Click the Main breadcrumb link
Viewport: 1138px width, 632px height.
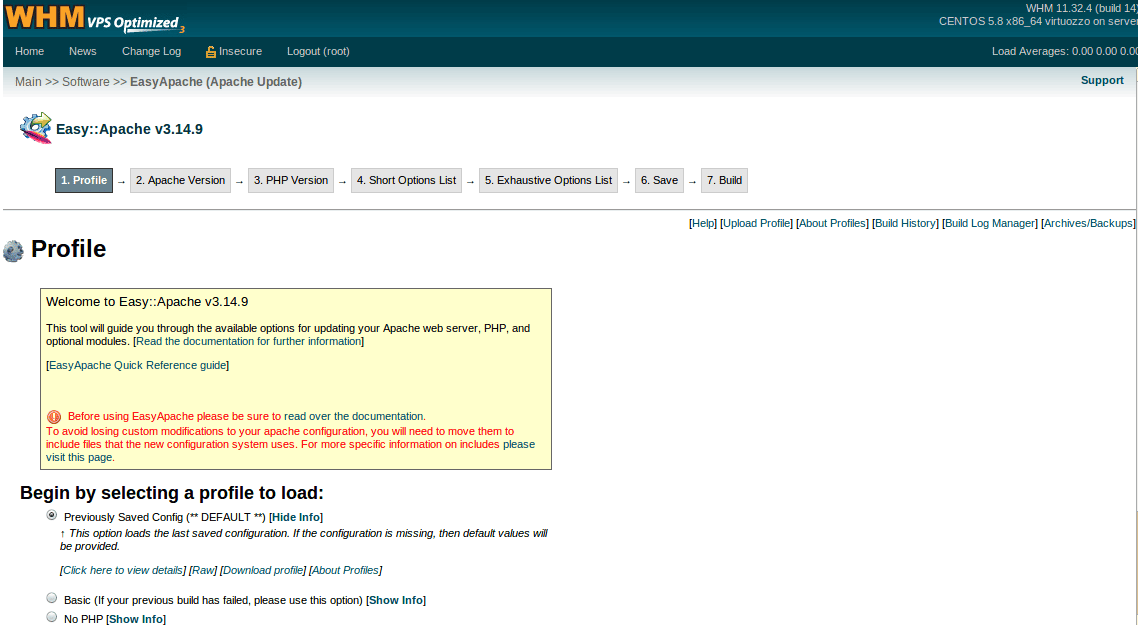coord(28,82)
